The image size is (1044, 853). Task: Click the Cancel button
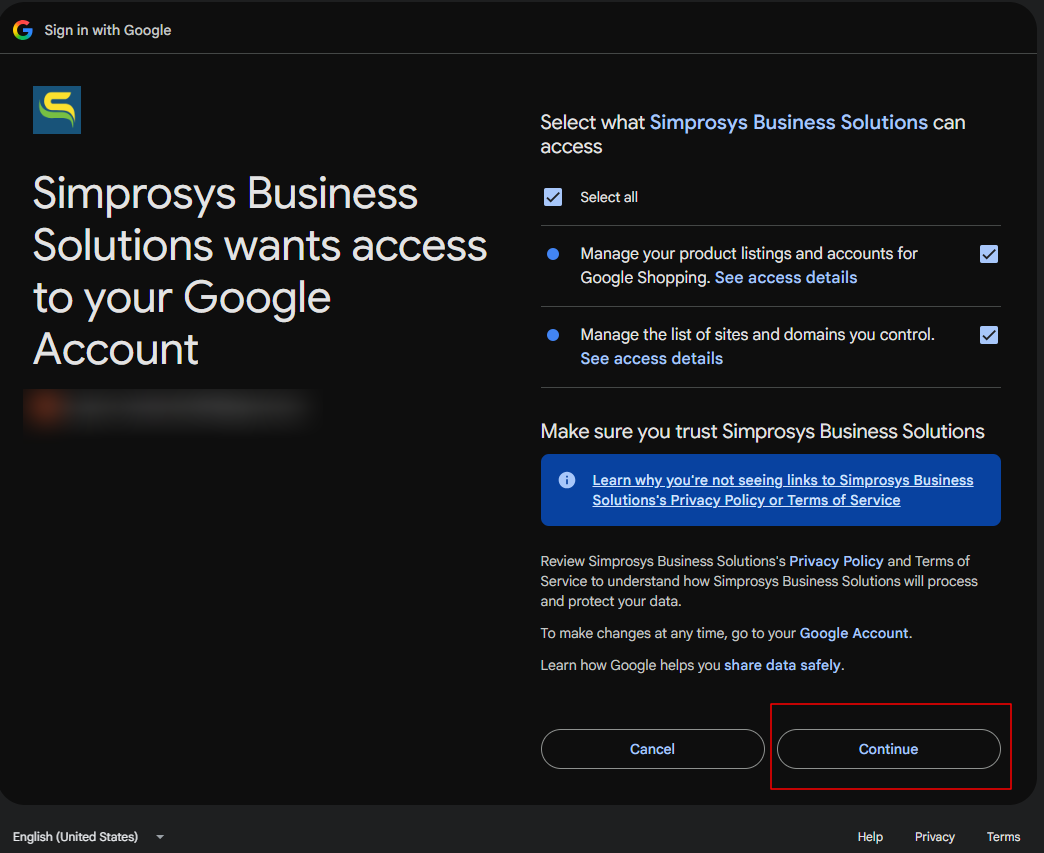tap(652, 749)
